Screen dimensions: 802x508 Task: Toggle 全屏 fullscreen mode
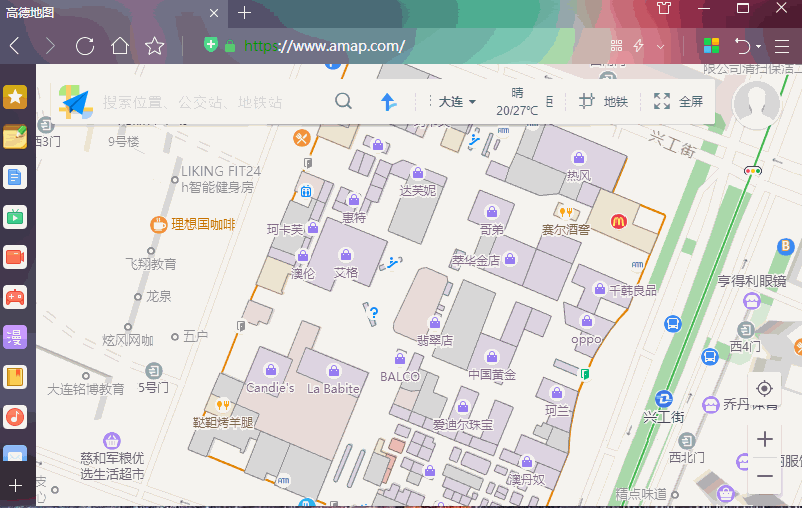coord(678,101)
